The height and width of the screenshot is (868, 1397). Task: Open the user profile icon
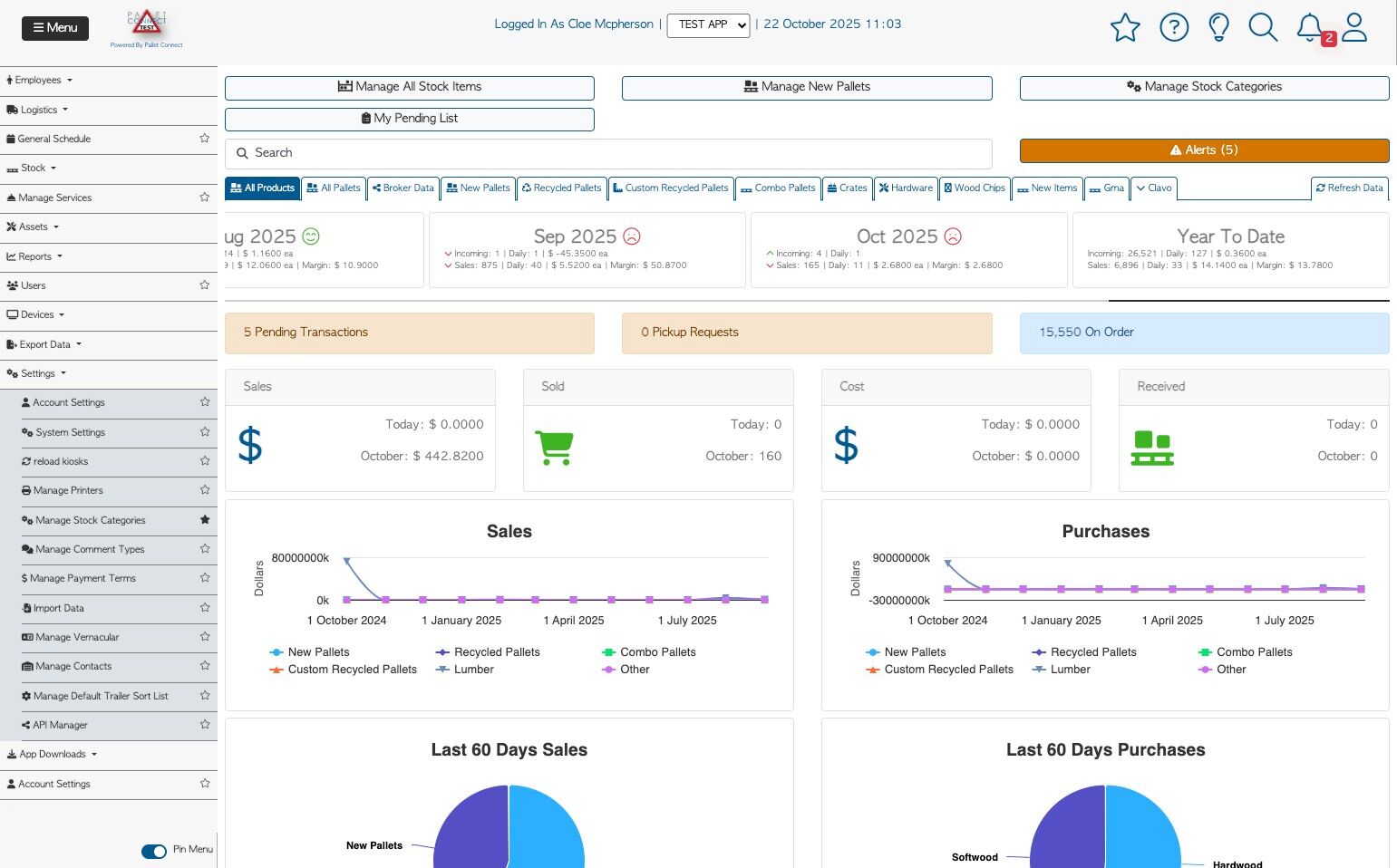pos(1354,27)
